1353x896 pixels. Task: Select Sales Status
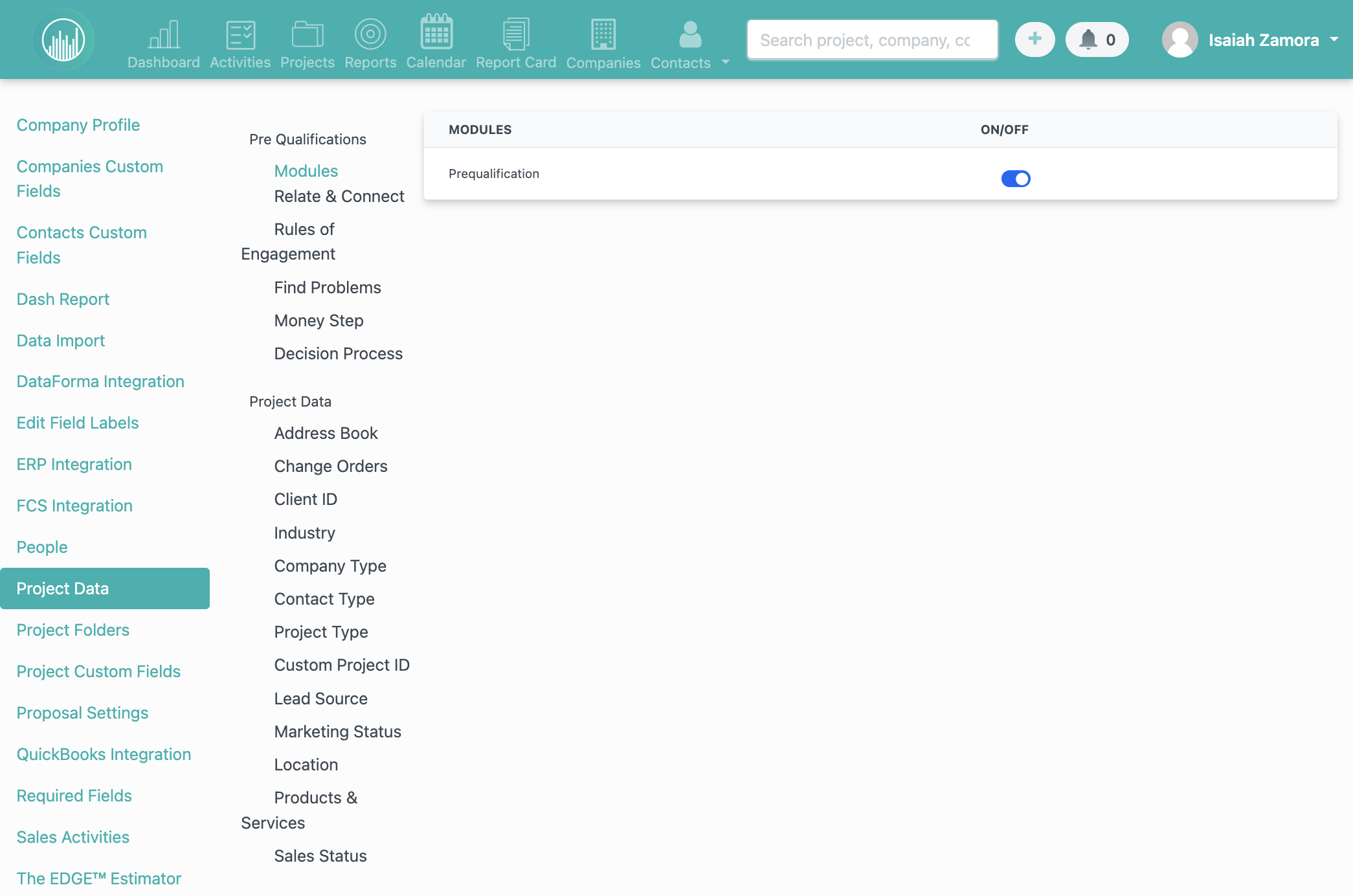tap(320, 856)
